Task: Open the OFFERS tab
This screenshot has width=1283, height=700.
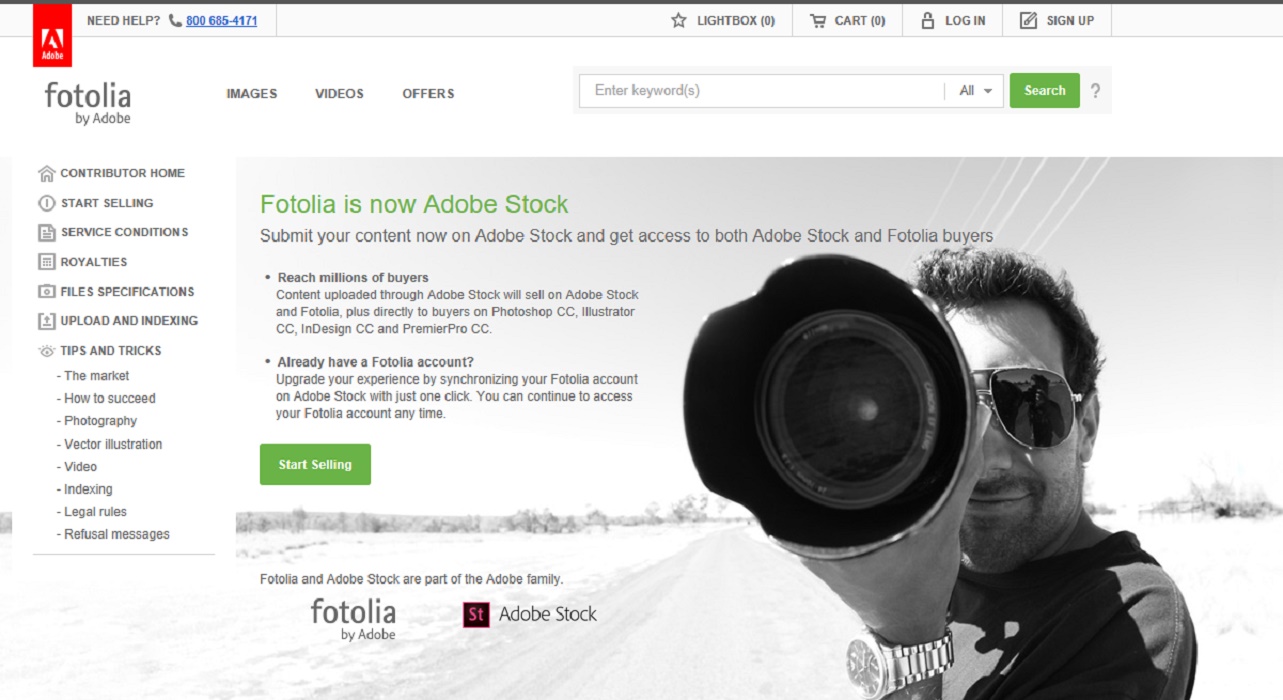Action: pos(428,93)
